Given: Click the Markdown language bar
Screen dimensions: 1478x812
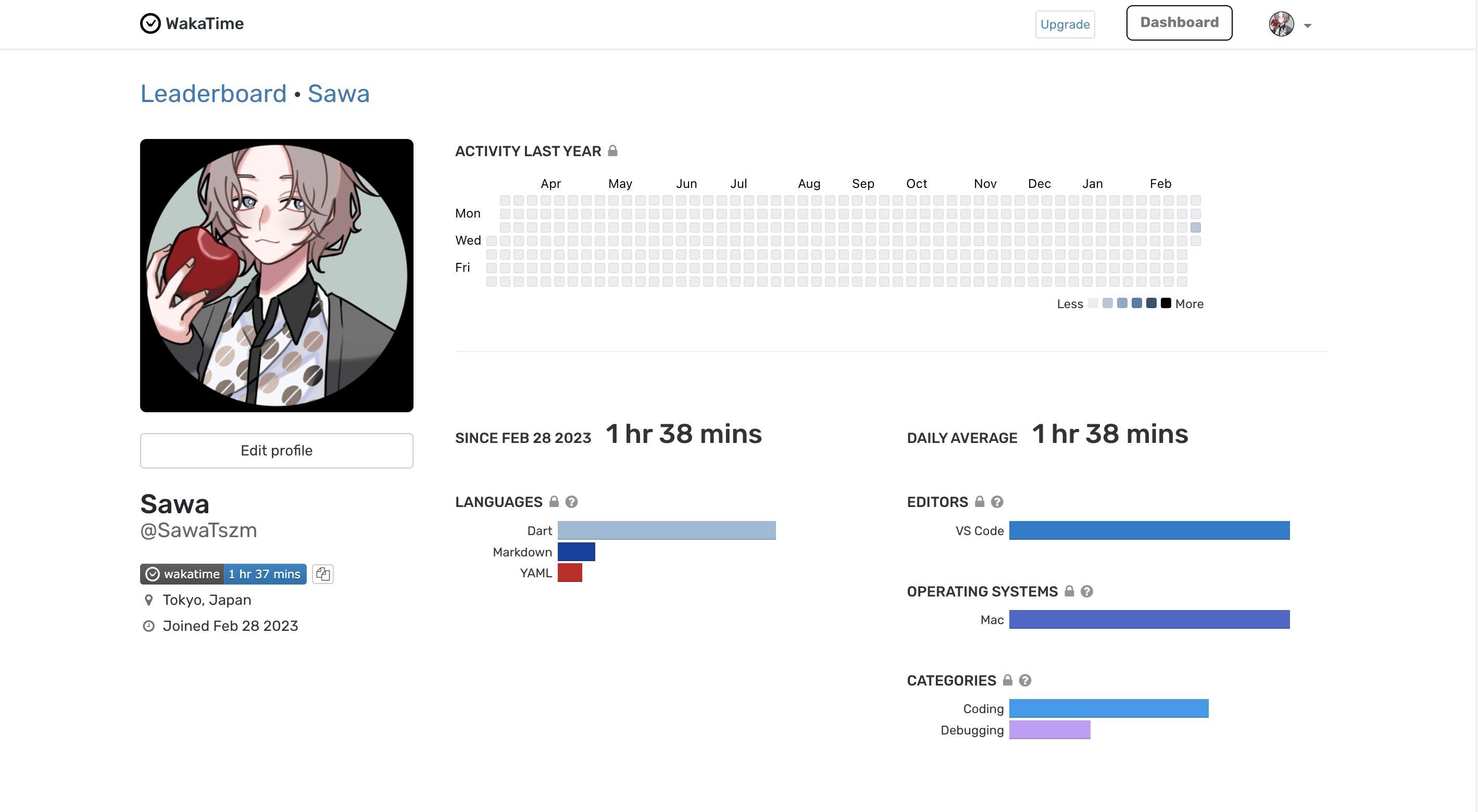Looking at the screenshot, I should point(577,552).
